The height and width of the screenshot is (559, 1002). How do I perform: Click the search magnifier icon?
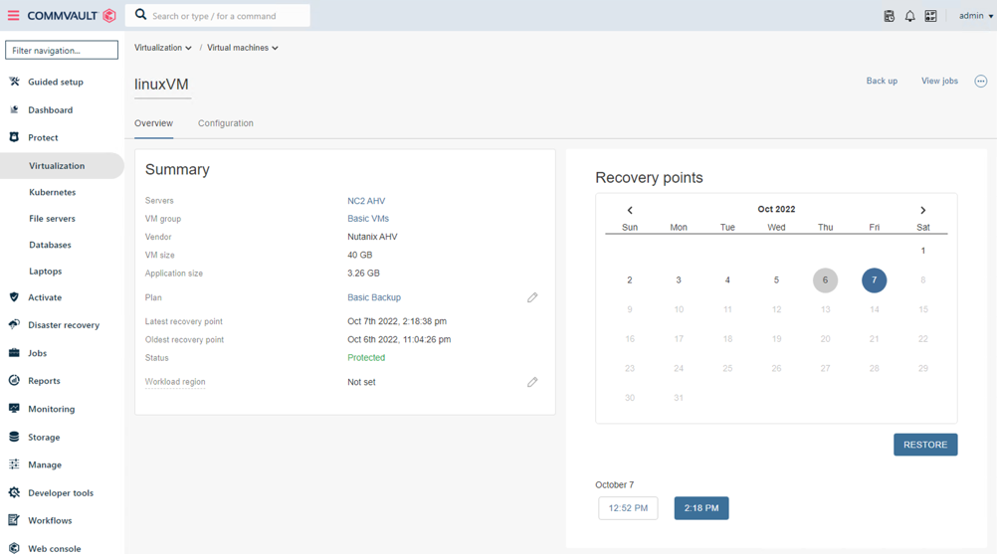click(x=141, y=15)
